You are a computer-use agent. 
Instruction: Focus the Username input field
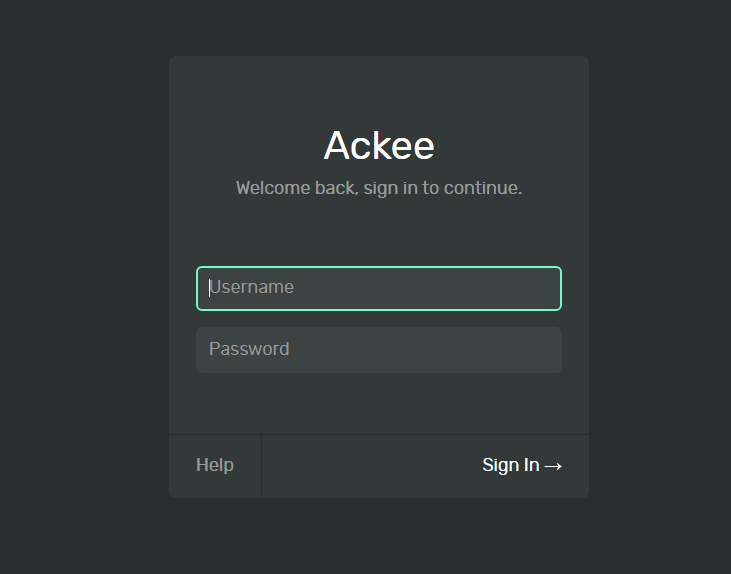coord(379,288)
